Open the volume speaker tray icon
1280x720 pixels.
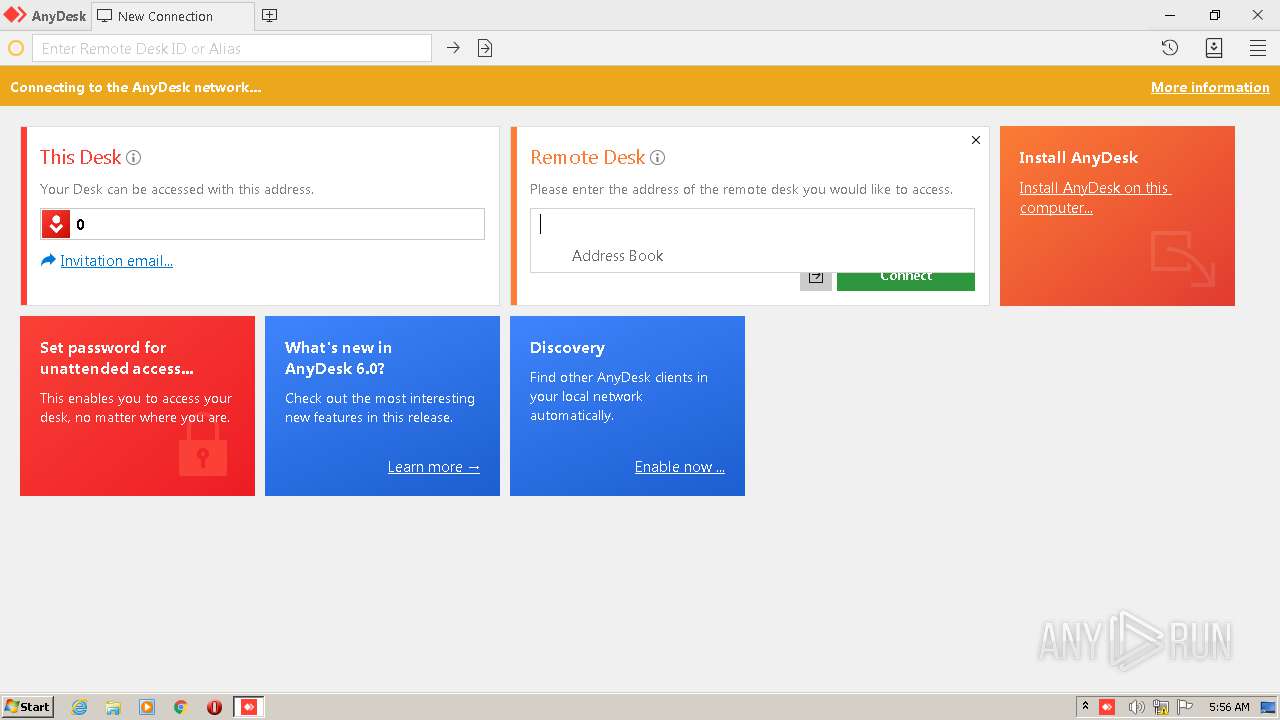[1136, 707]
